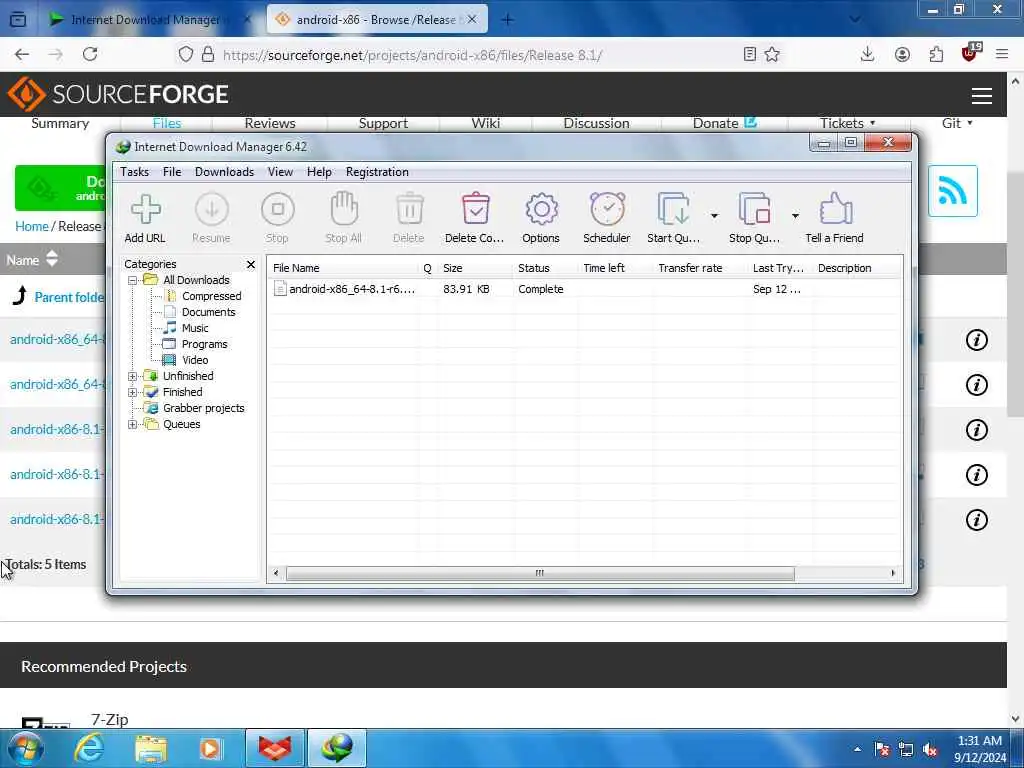1024x768 pixels.
Task: Open Windows Start button
Action: (24, 748)
